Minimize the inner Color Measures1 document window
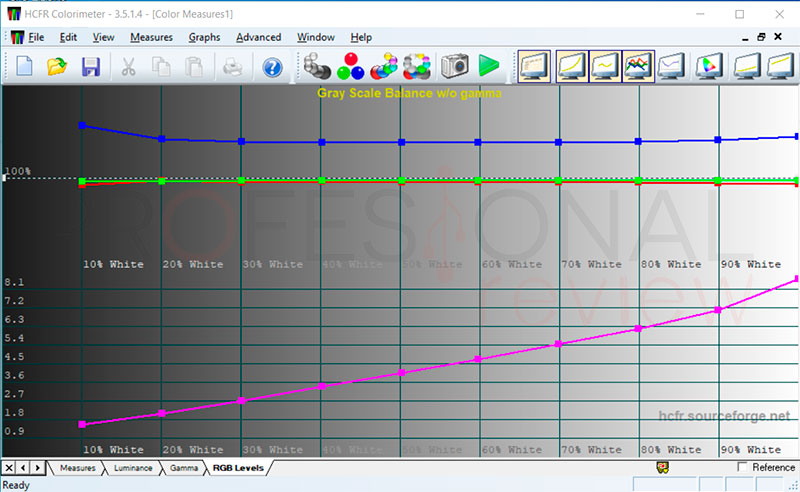Viewport: 800px width, 492px height. point(745,37)
